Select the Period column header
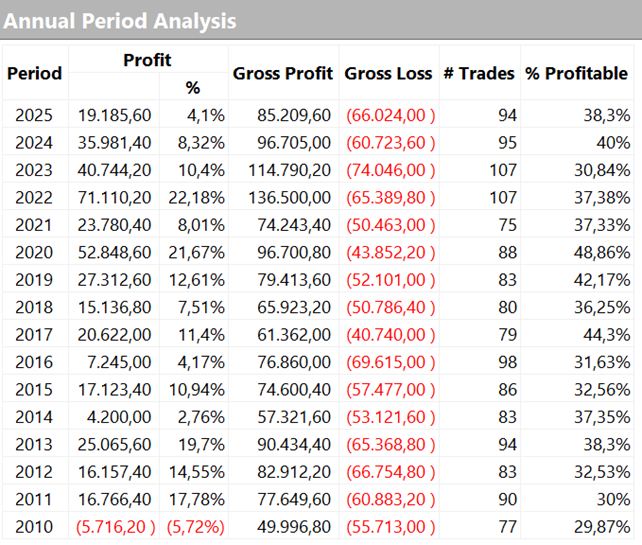 click(34, 73)
